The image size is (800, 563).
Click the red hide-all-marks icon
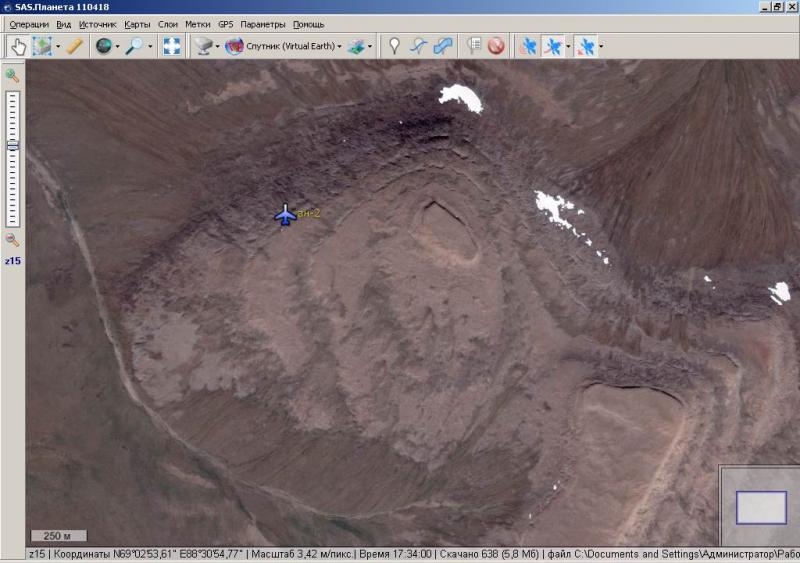coord(496,46)
